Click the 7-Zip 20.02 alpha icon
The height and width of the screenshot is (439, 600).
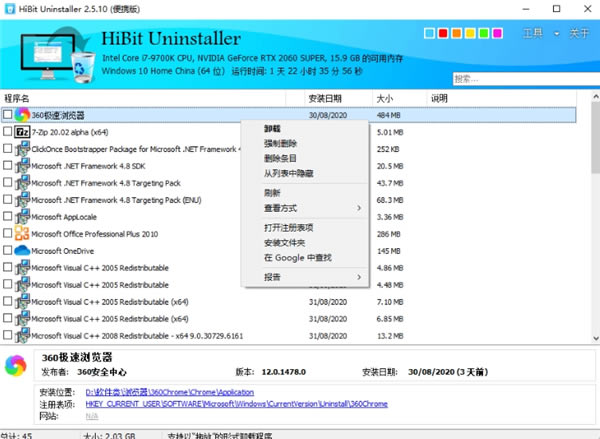pos(22,132)
